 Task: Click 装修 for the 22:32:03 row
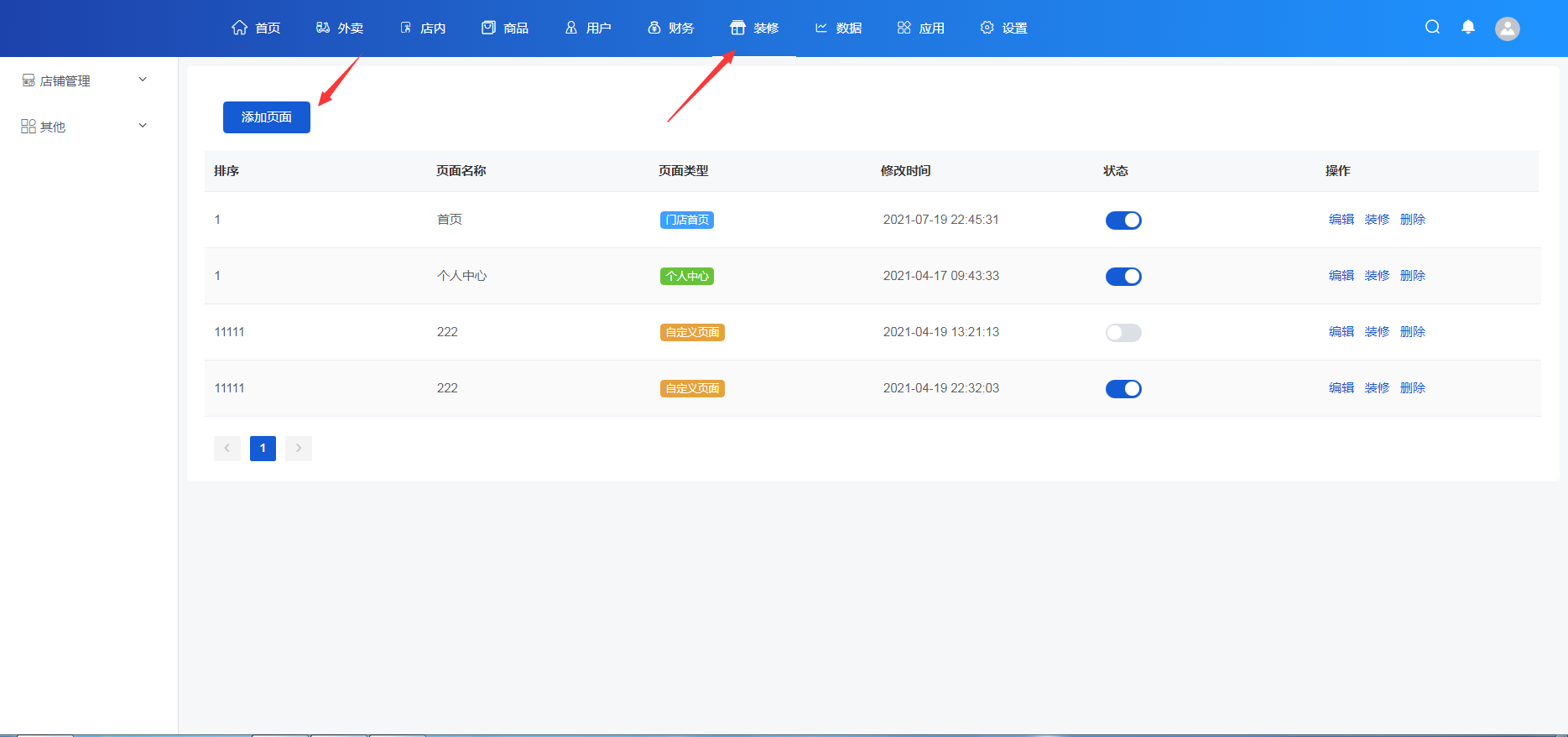pos(1377,388)
